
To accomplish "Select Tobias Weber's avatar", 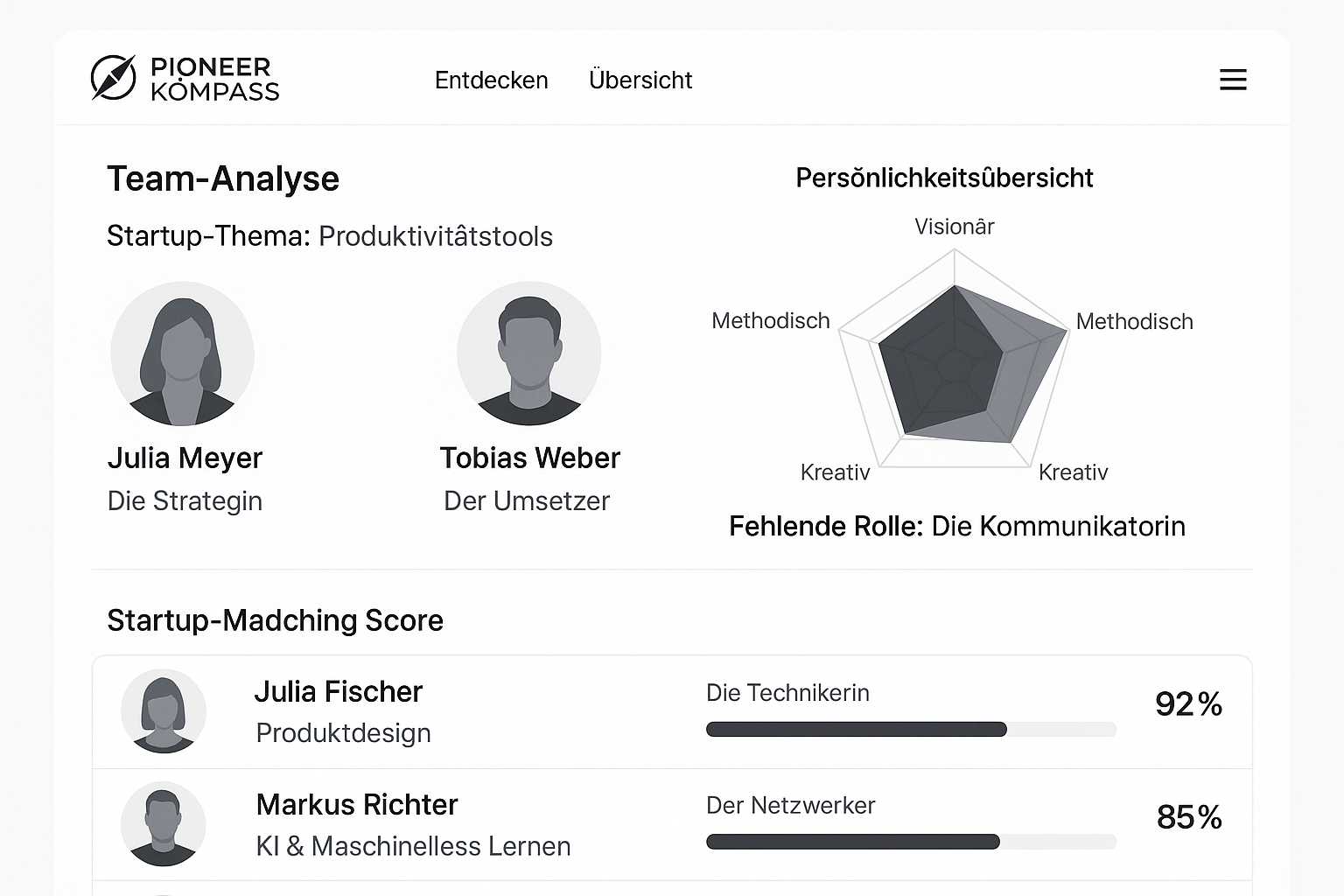I will [528, 353].
